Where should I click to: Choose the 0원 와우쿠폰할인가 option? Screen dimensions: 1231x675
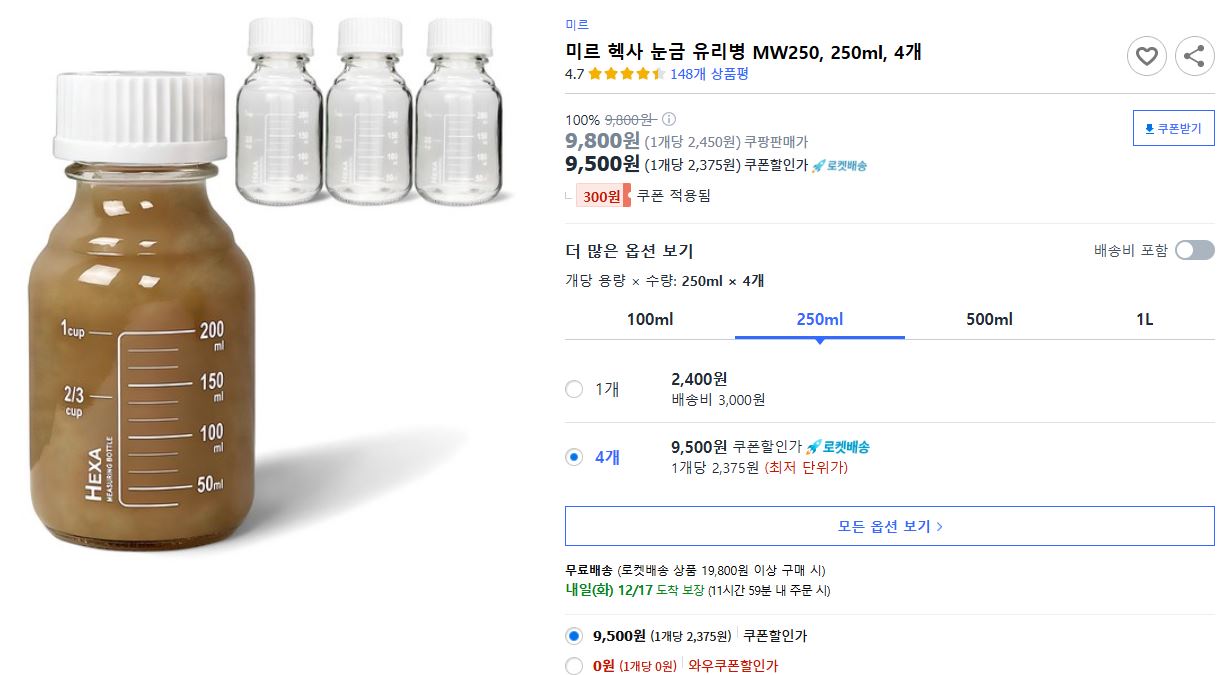573,665
